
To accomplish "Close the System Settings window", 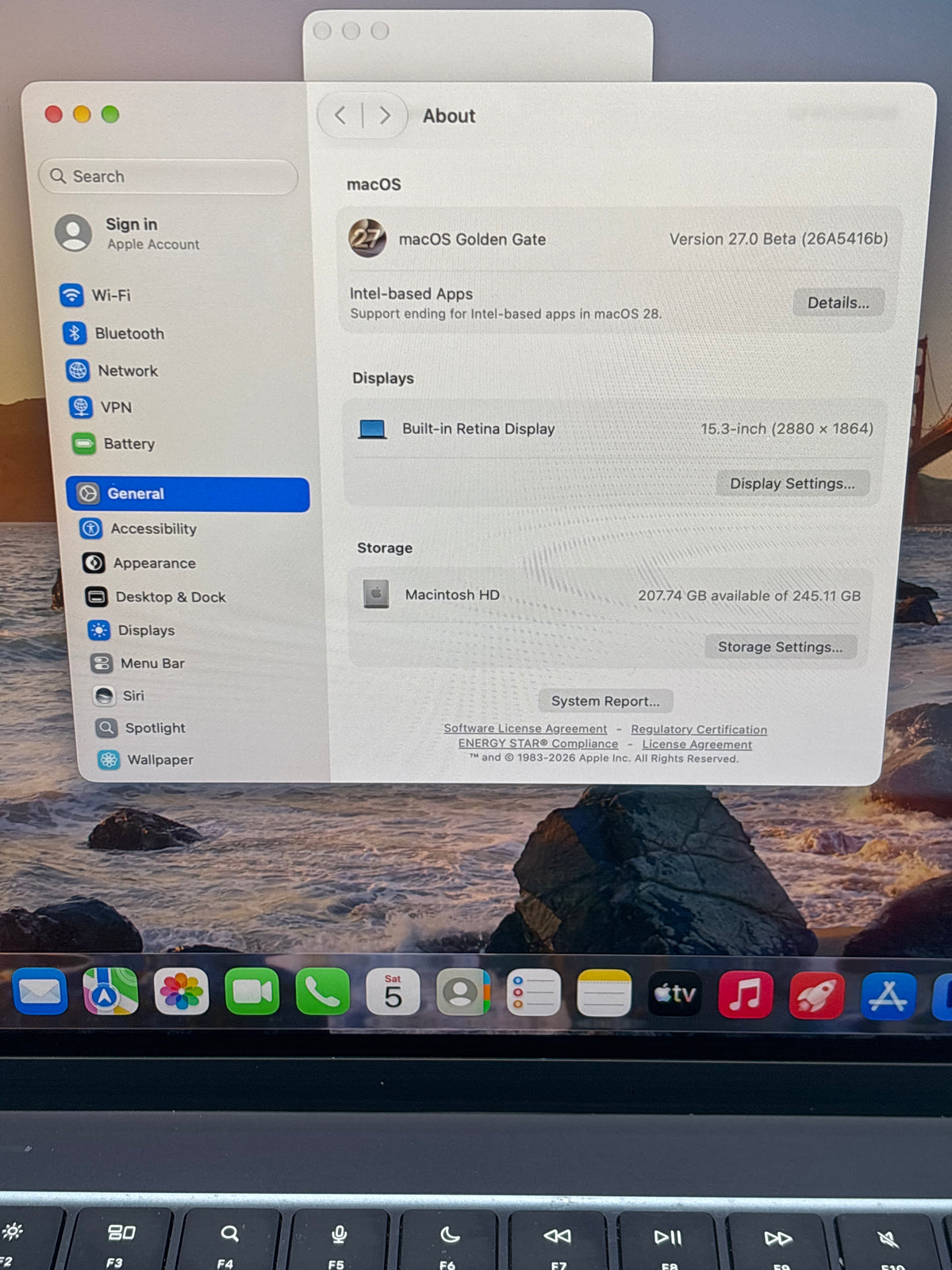I will tap(54, 114).
